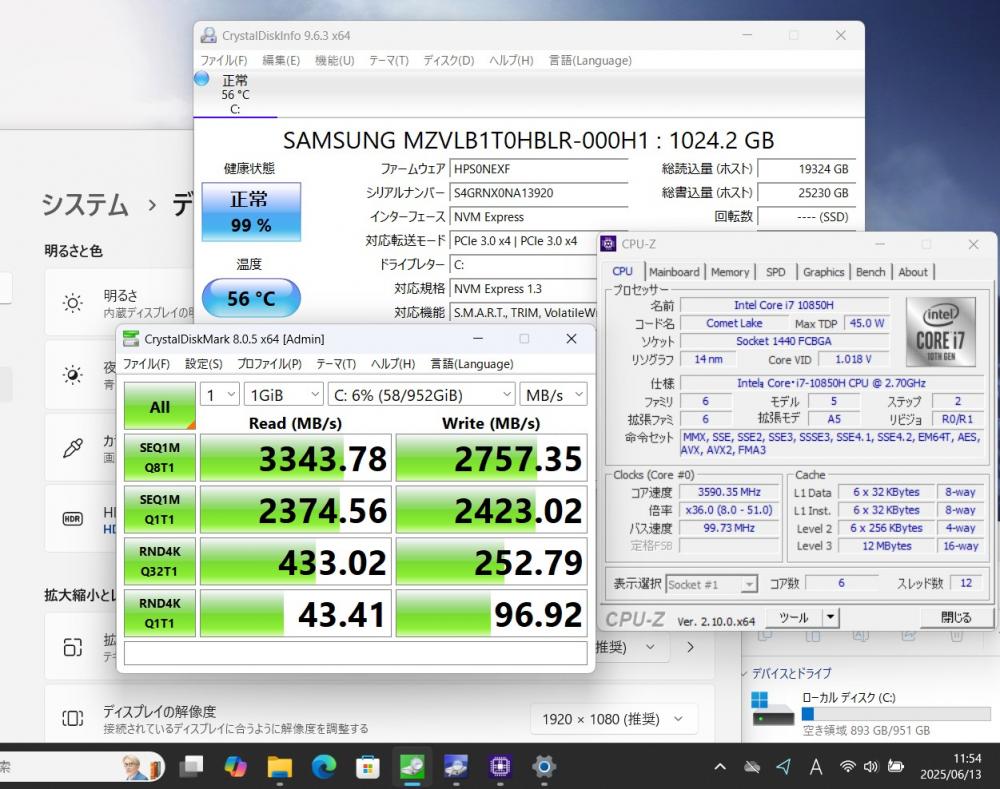Switch to CrystalDiskInfo via its taskbar icon
The height and width of the screenshot is (789, 1000).
[456, 766]
